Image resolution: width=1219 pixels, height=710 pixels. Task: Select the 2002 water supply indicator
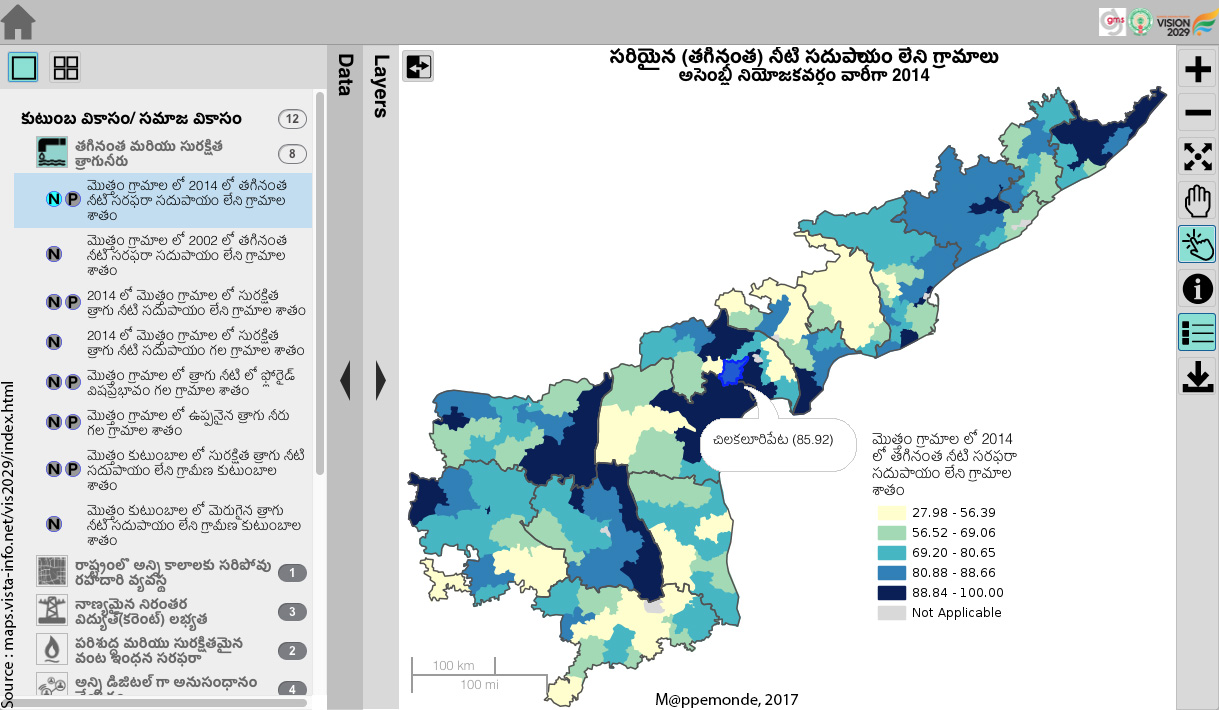[186, 255]
